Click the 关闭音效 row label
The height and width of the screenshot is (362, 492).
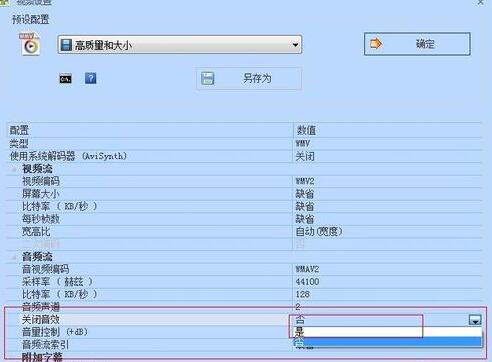click(41, 320)
